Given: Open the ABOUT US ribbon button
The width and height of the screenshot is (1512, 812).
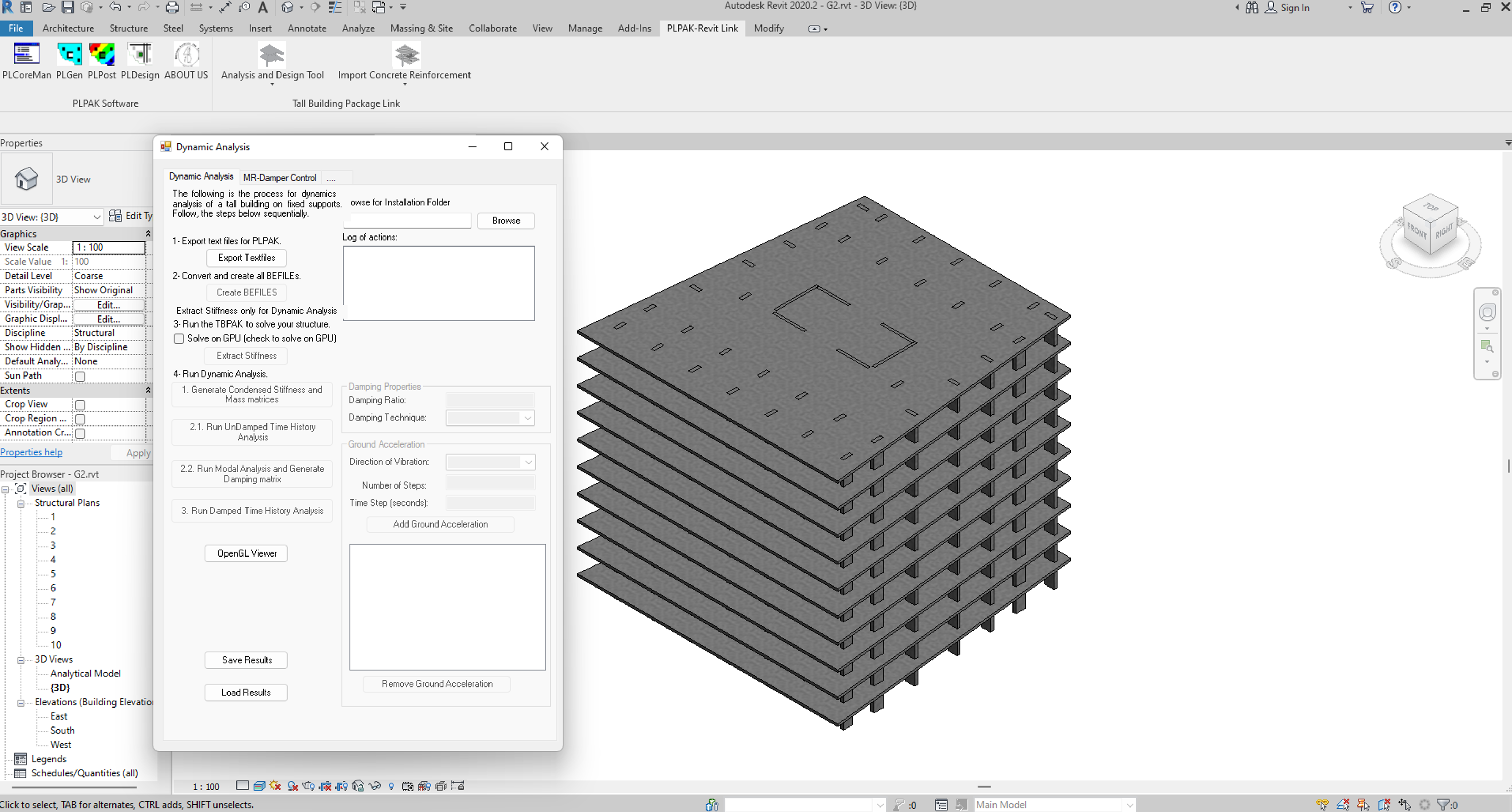Looking at the screenshot, I should tap(186, 61).
